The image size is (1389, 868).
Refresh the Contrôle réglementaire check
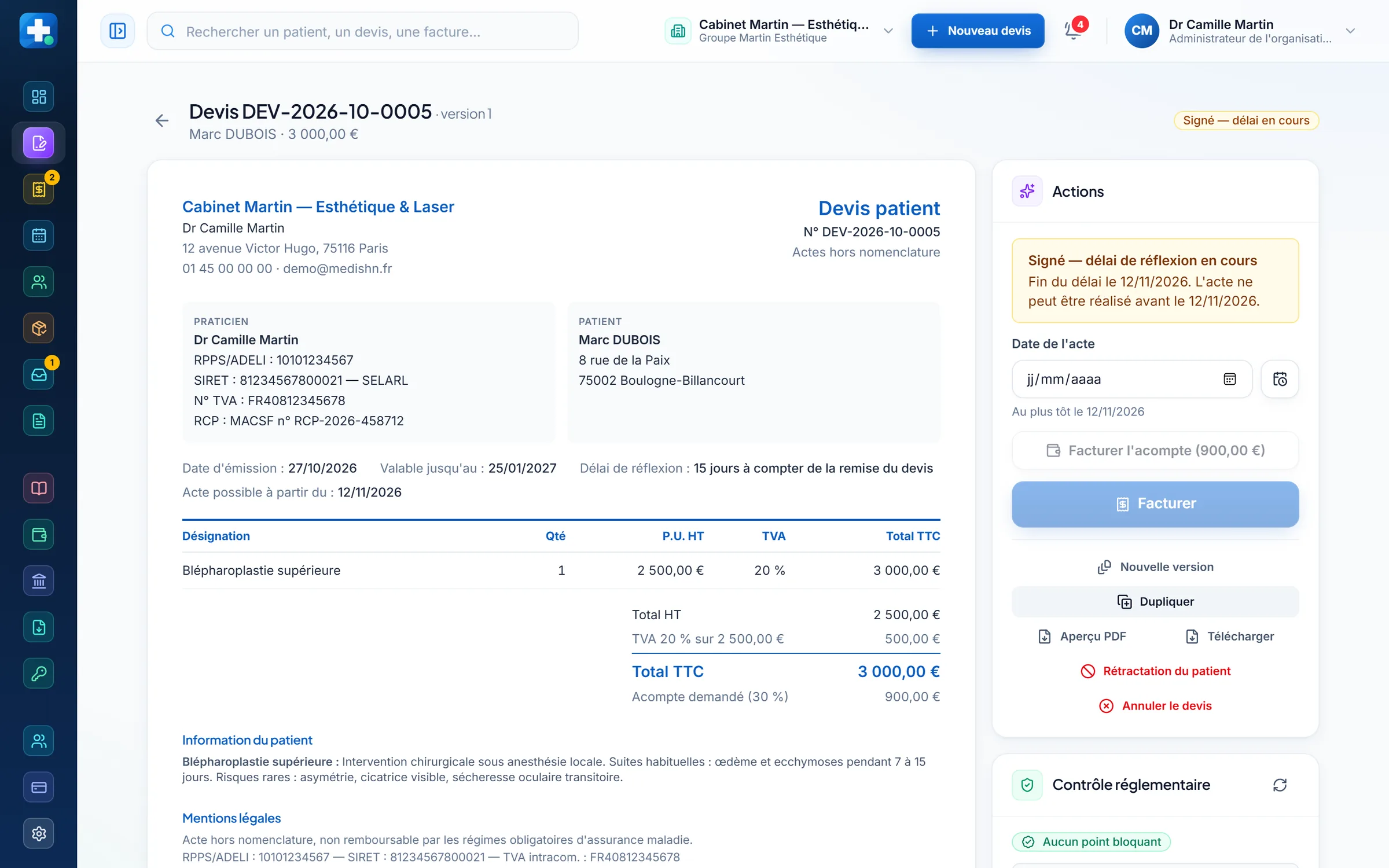[x=1280, y=785]
